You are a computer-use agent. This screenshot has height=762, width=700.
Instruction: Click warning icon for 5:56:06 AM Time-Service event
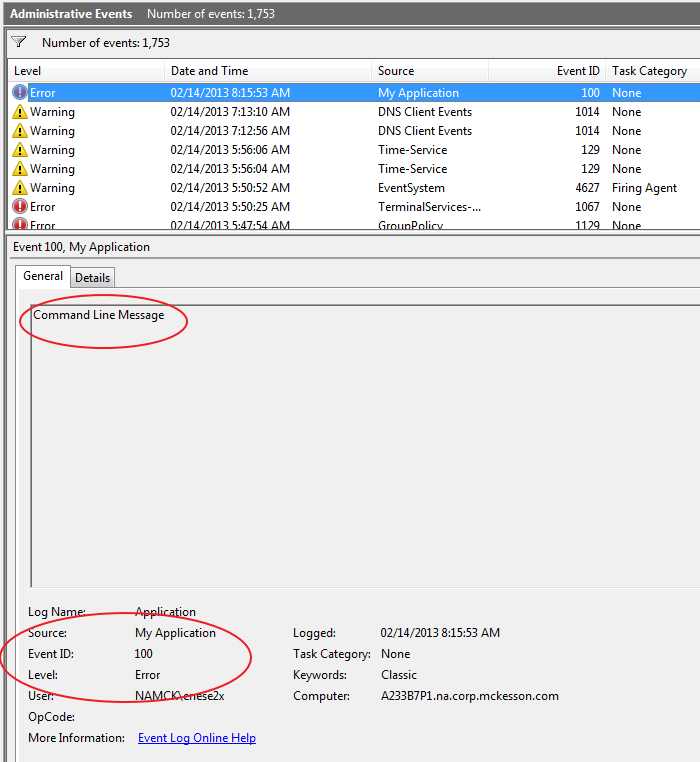pos(19,150)
